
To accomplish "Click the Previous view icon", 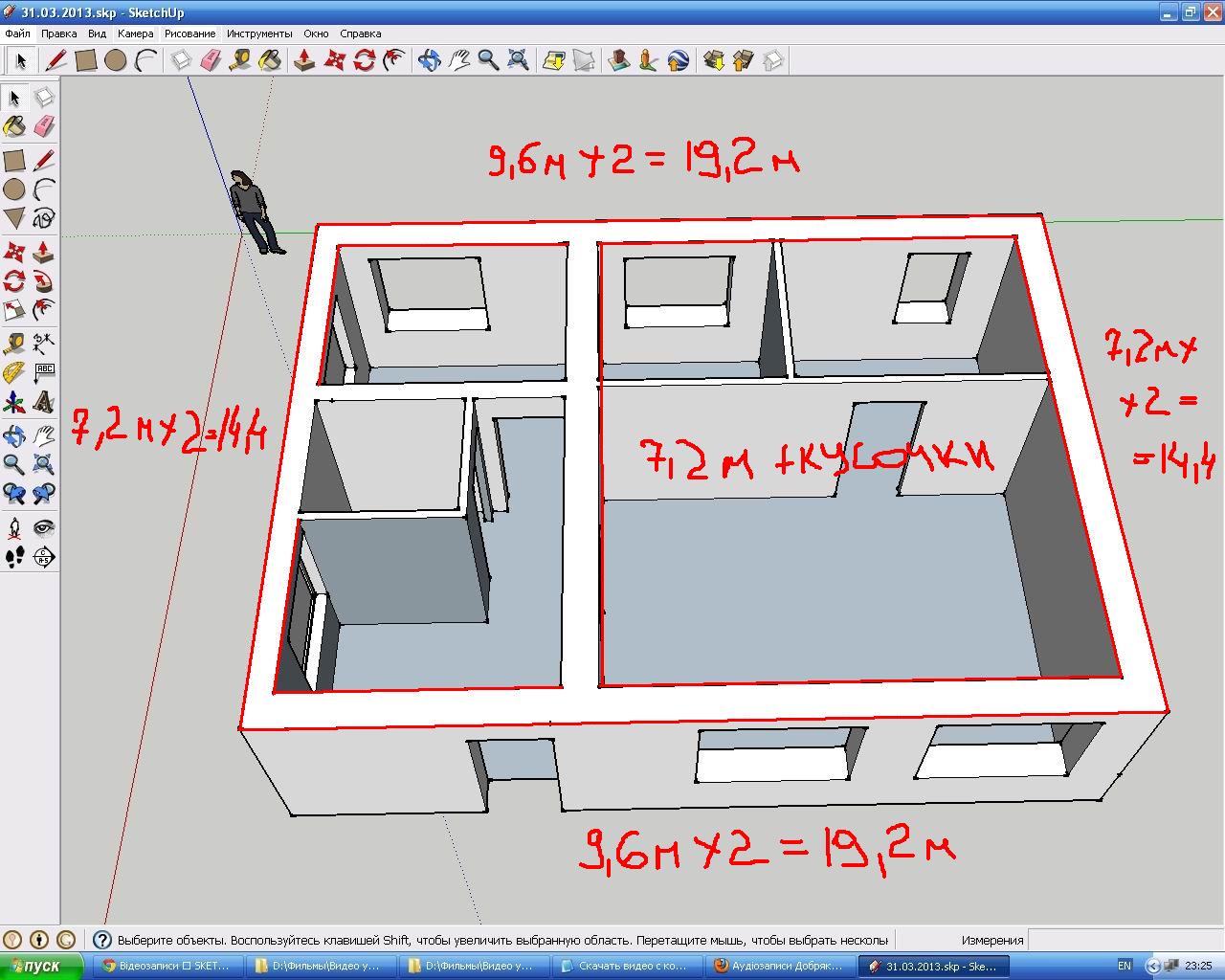I will pyautogui.click(x=14, y=494).
